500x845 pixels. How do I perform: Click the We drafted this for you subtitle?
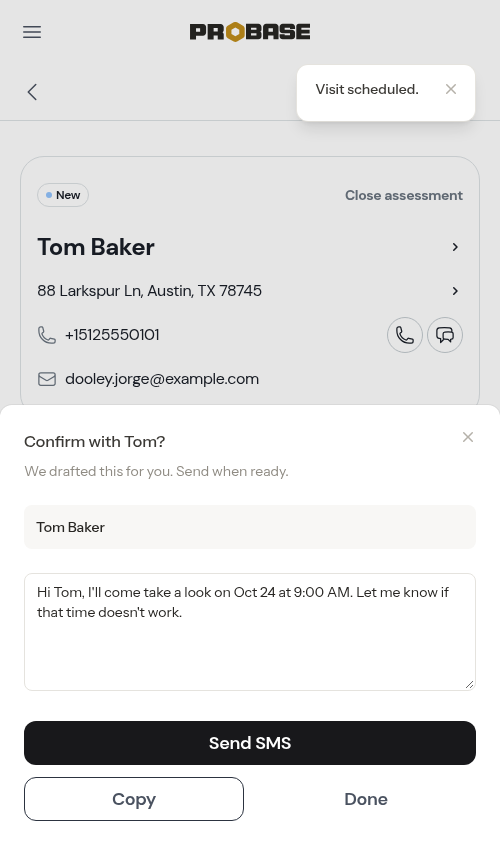click(x=156, y=472)
